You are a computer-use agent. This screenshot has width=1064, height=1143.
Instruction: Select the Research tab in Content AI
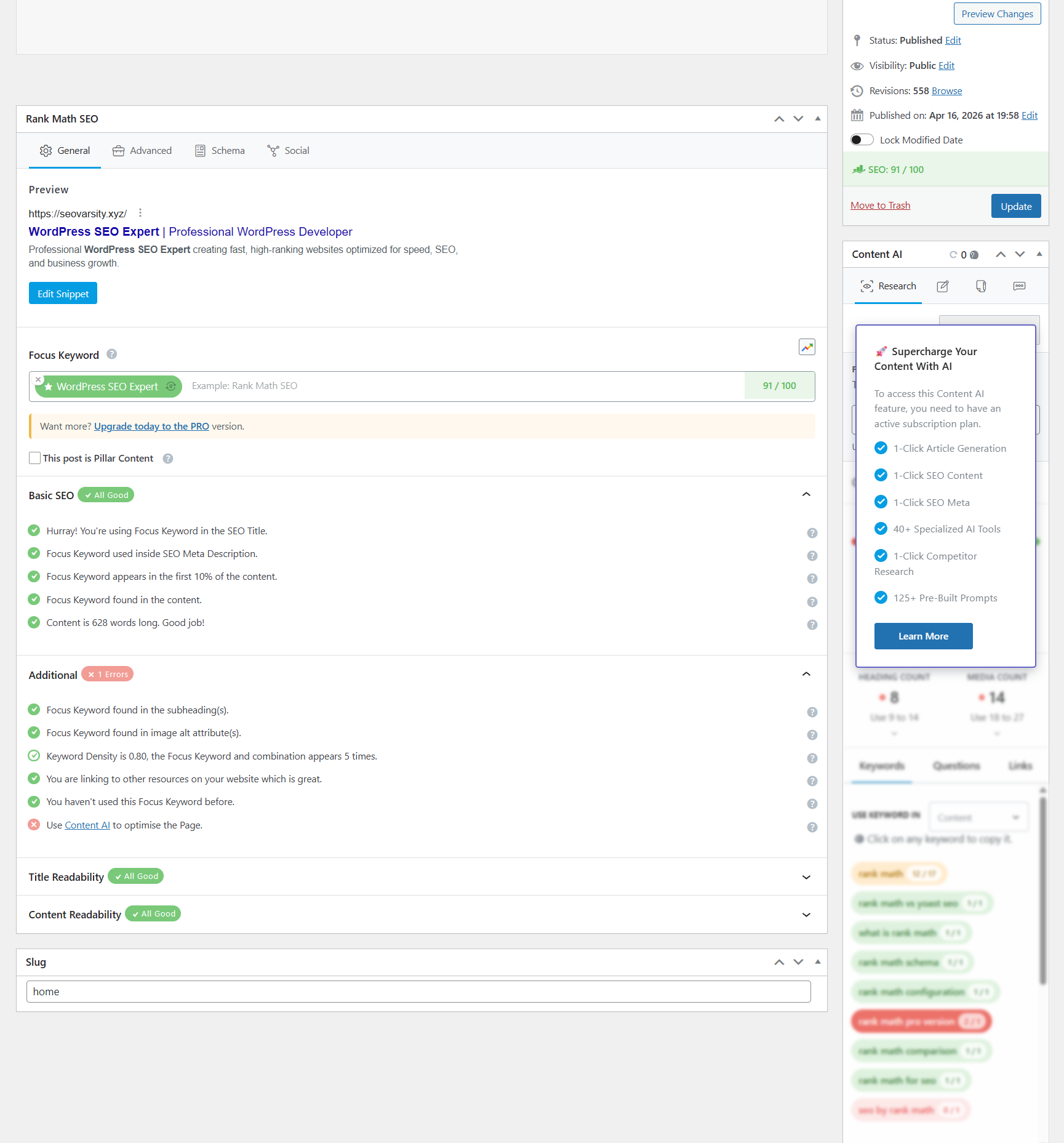[888, 286]
